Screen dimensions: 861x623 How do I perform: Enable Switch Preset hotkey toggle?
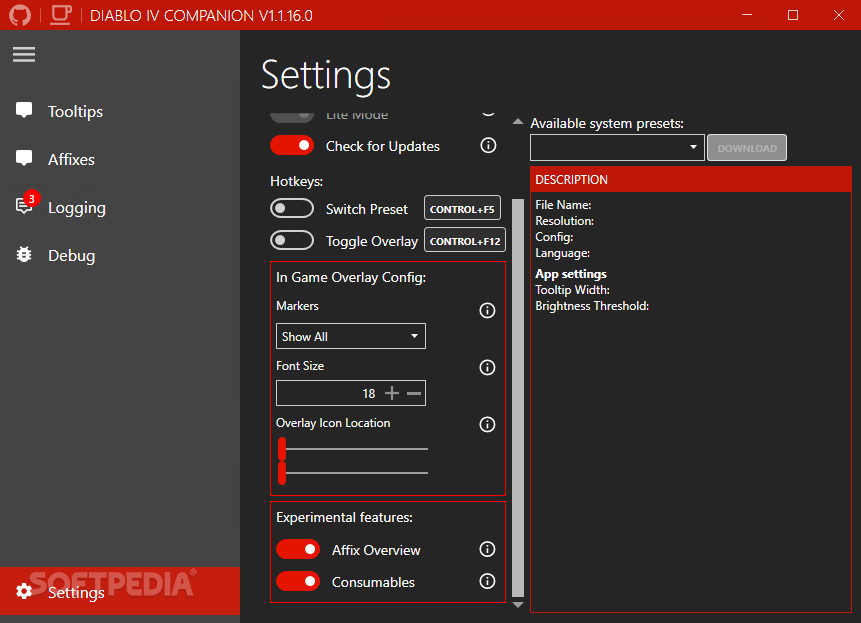coord(292,209)
